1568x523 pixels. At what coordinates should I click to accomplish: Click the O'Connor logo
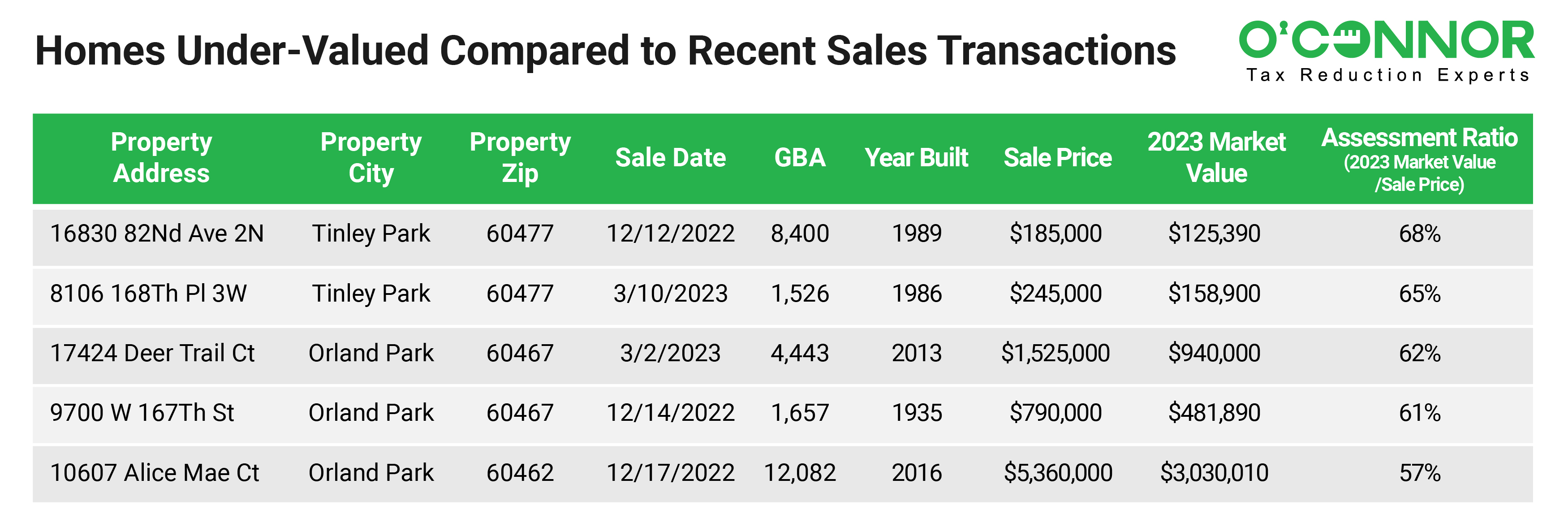pyautogui.click(x=1386, y=40)
